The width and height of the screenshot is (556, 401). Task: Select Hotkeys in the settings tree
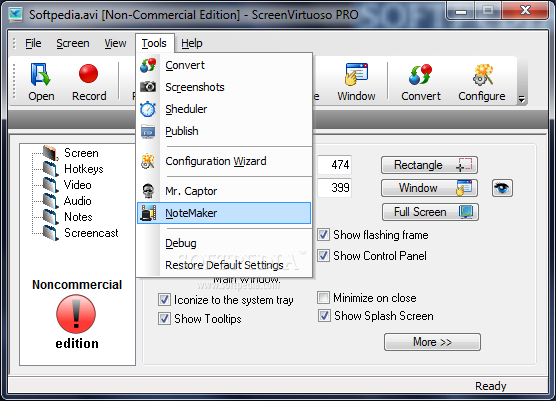pyautogui.click(x=84, y=169)
